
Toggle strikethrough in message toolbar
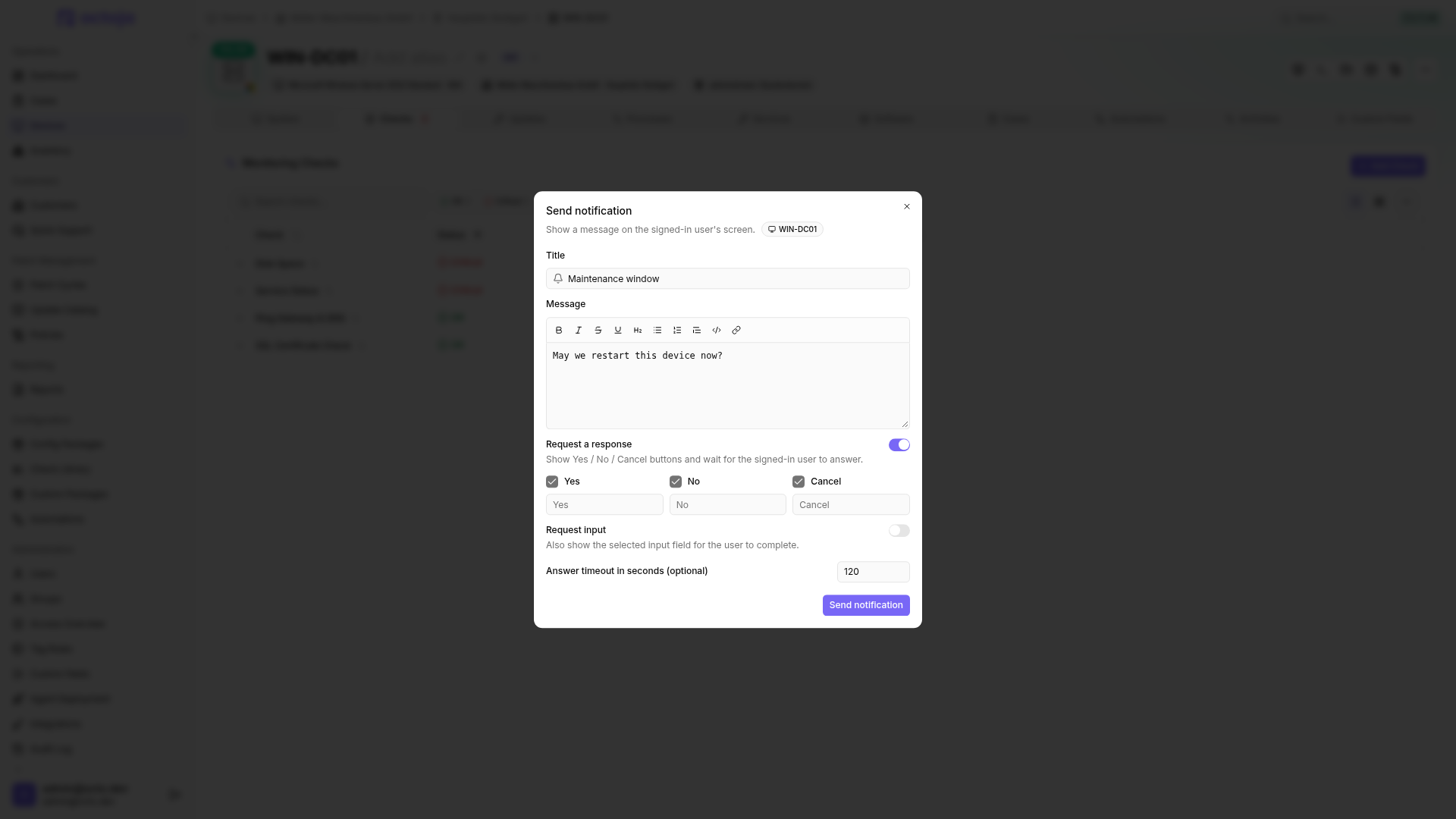[598, 331]
